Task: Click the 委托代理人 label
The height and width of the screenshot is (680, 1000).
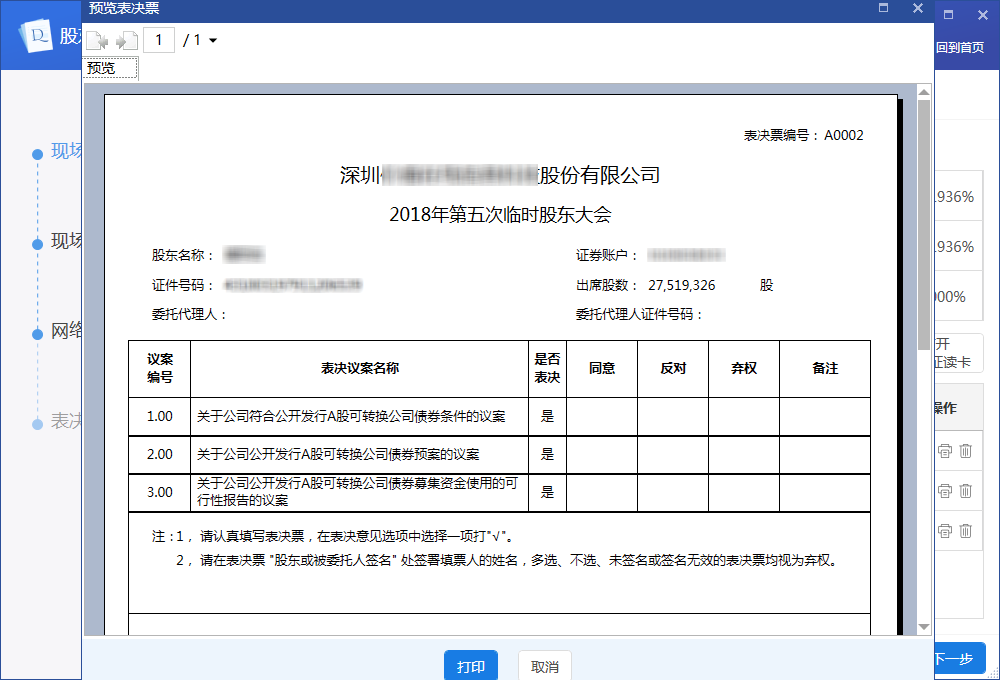Action: click(188, 314)
